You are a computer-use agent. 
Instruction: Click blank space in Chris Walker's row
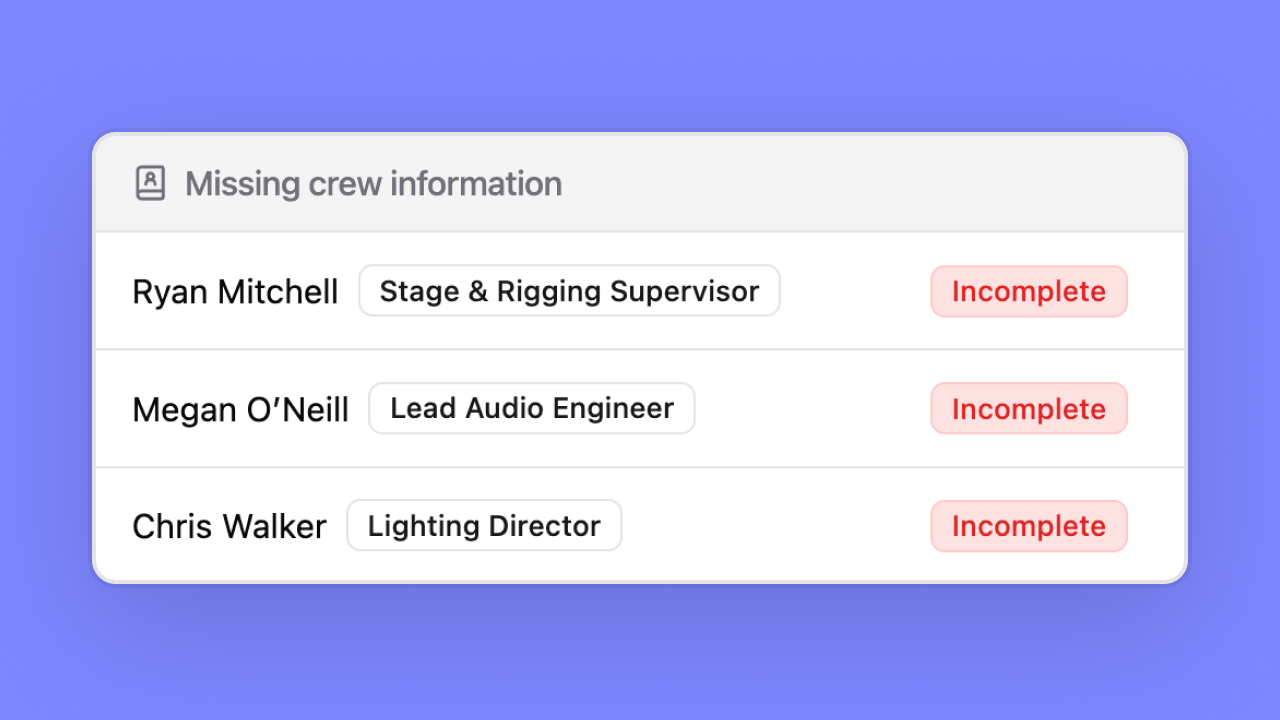click(775, 526)
